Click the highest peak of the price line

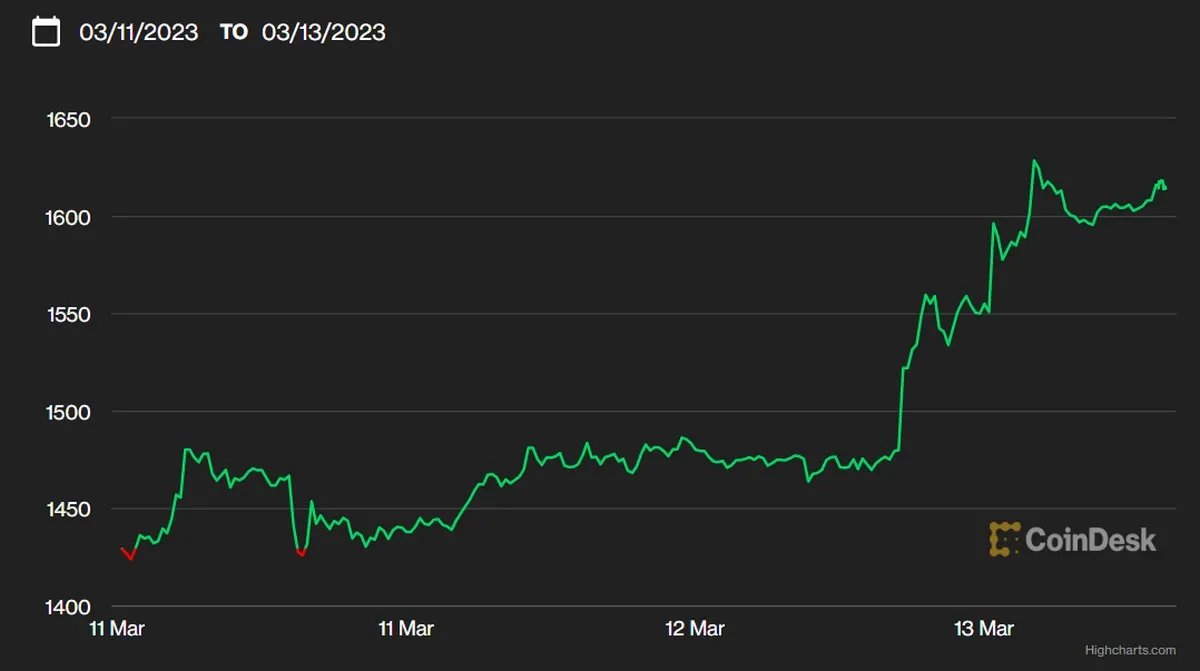click(1035, 161)
